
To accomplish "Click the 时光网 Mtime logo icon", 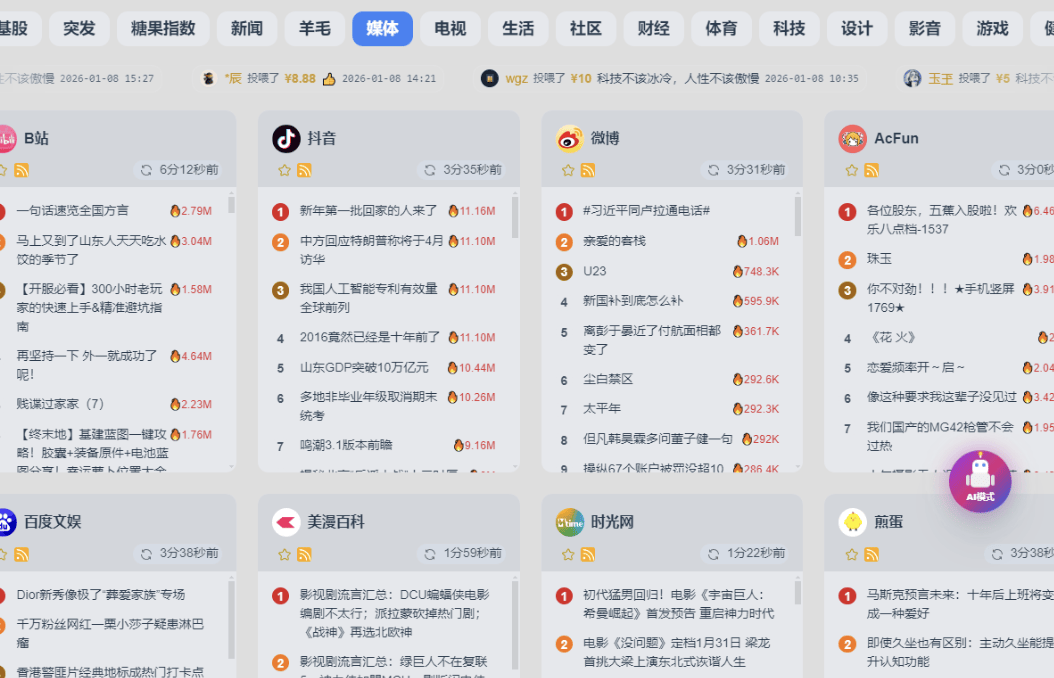I will [x=569, y=522].
